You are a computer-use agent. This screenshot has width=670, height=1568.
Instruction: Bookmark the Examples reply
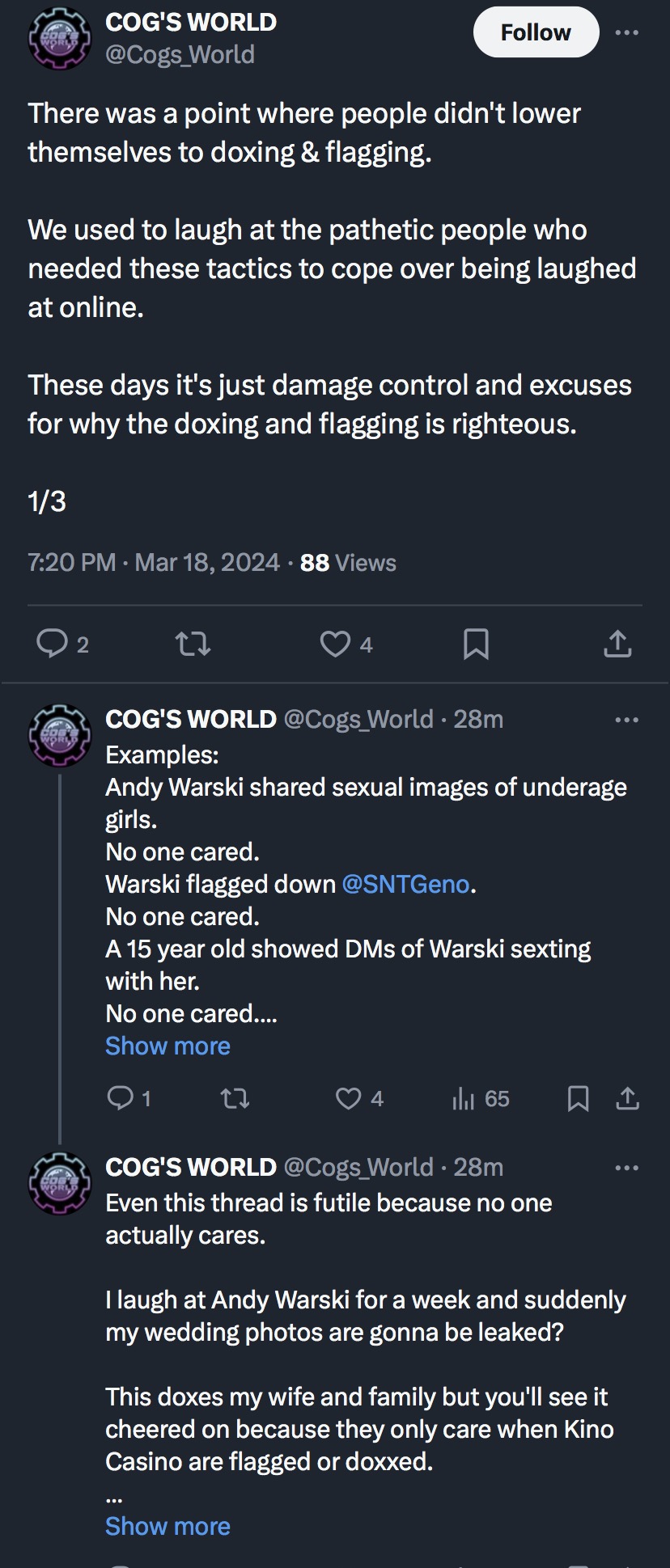click(578, 1098)
